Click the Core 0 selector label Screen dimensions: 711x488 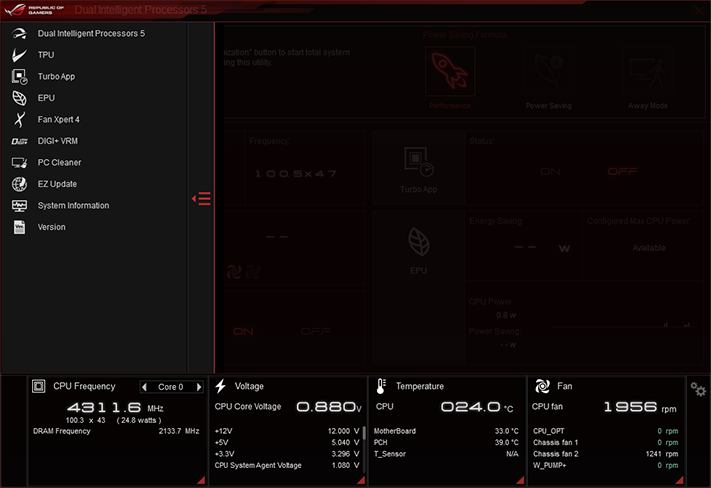[x=170, y=387]
